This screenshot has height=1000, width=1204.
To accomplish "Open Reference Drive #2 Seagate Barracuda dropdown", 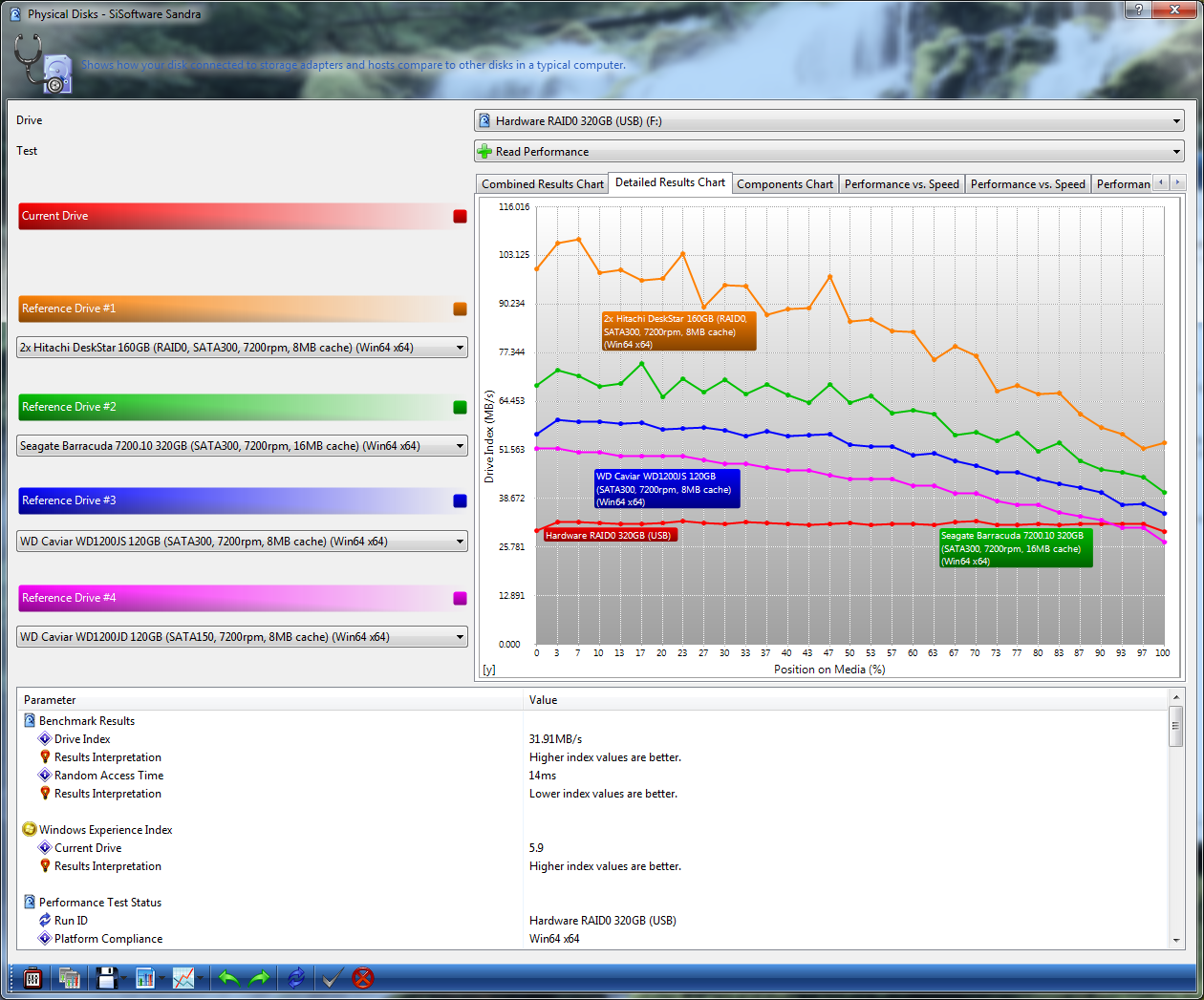I will tap(243, 446).
